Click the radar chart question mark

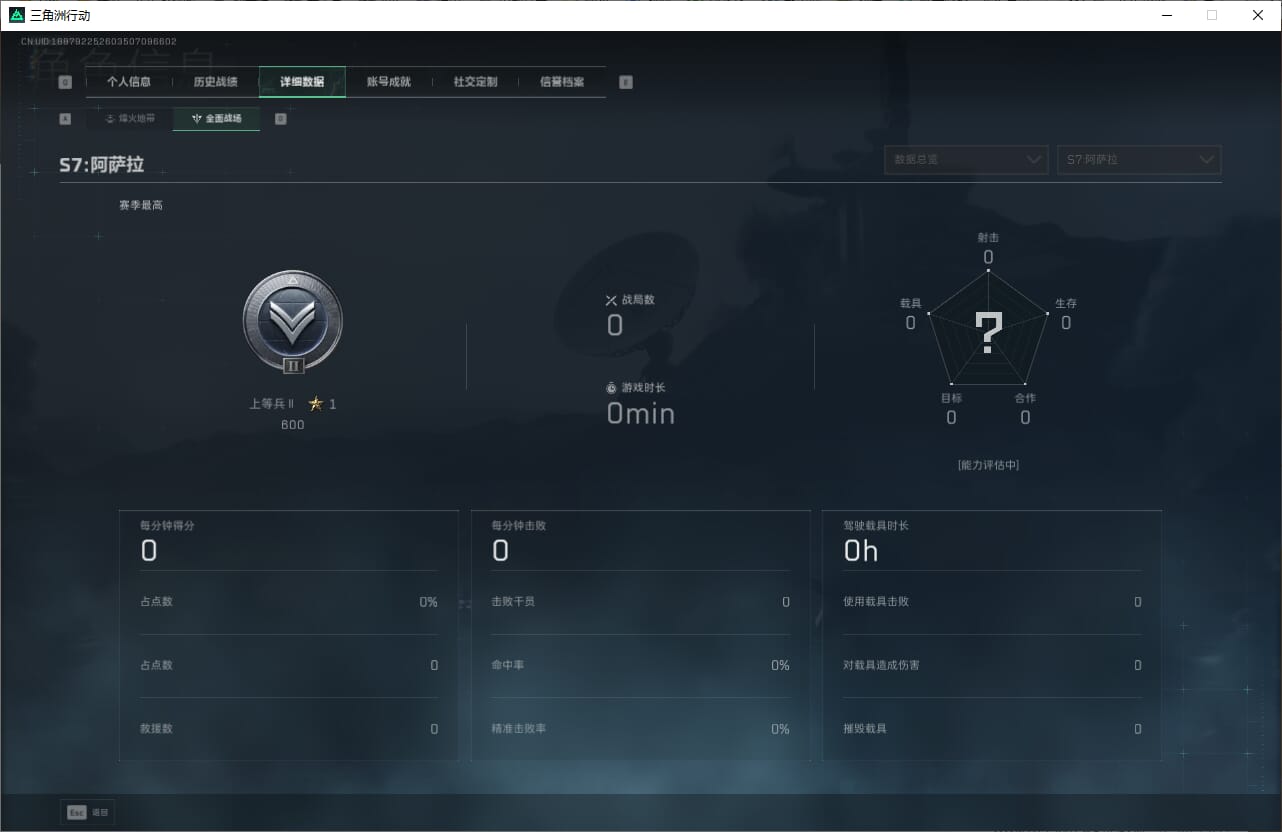point(988,333)
